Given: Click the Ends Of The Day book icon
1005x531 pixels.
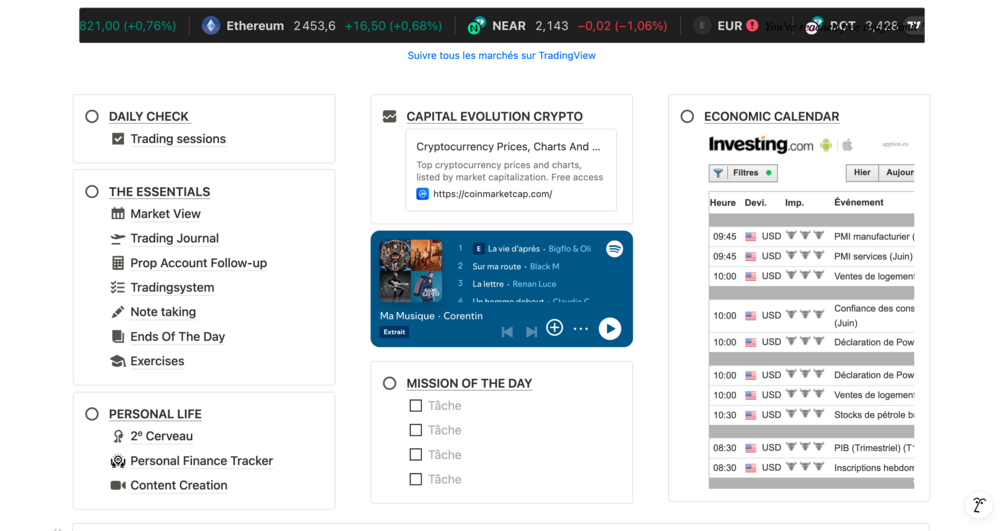Looking at the screenshot, I should (x=117, y=336).
